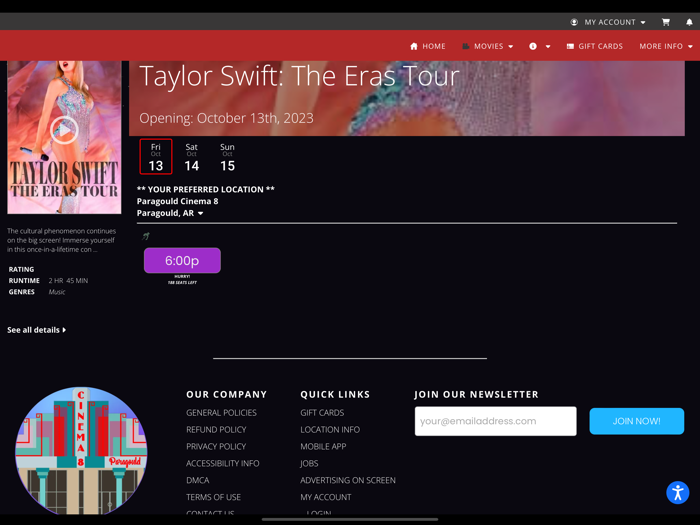Click the My Account user icon
The width and height of the screenshot is (700, 525).
pyautogui.click(x=574, y=22)
